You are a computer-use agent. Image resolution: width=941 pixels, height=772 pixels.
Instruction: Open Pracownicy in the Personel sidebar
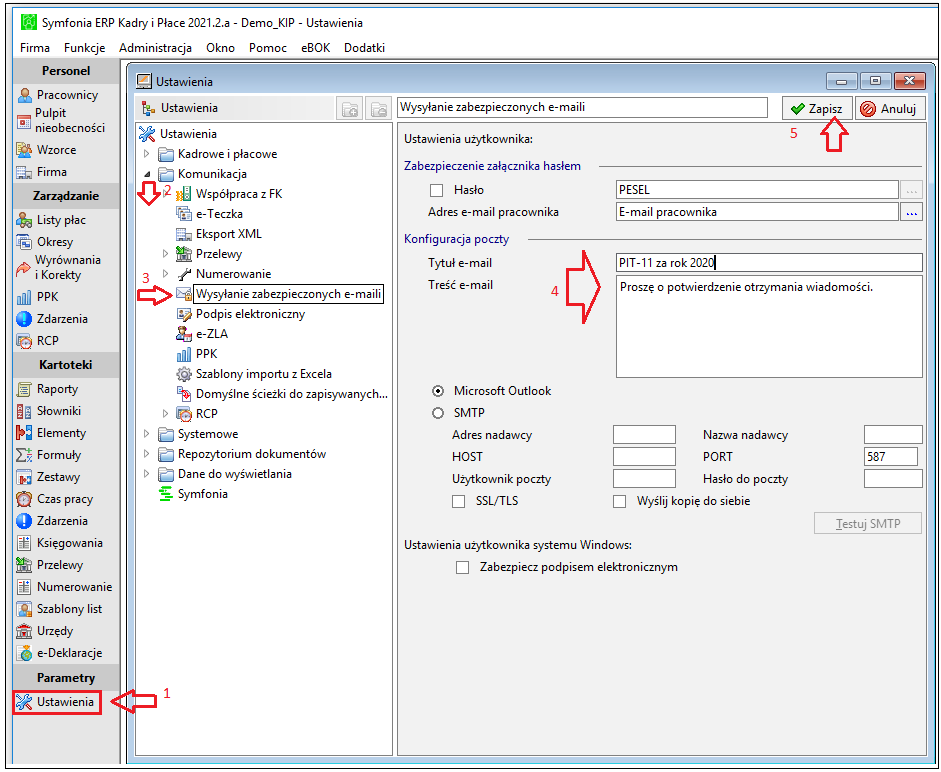coord(58,95)
